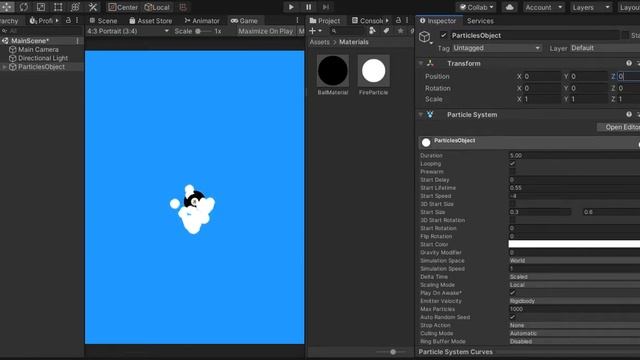This screenshot has width=640, height=360.
Task: Switch to the Scene tab
Action: pos(103,20)
